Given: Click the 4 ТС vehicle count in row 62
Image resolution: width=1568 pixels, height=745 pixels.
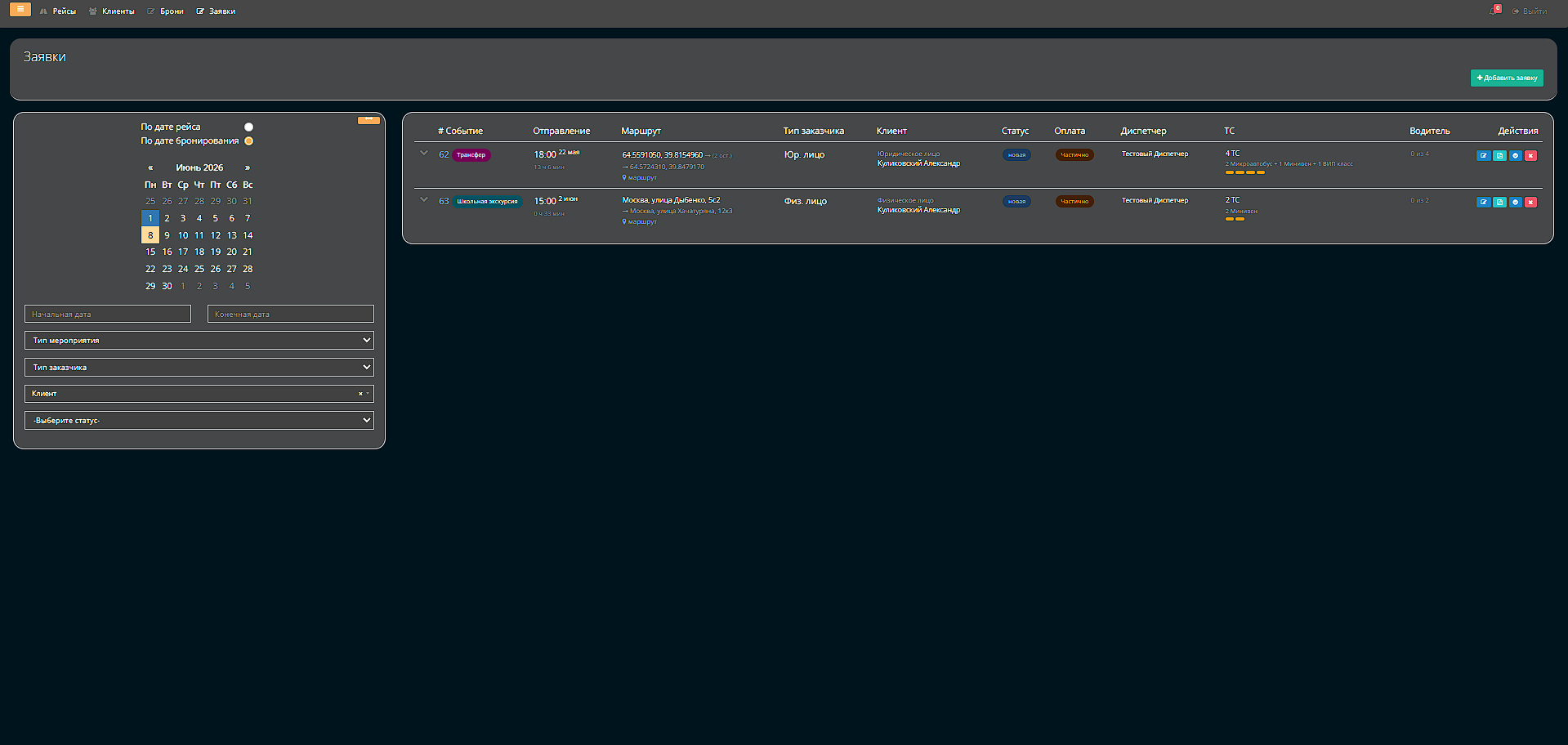Looking at the screenshot, I should [1232, 154].
